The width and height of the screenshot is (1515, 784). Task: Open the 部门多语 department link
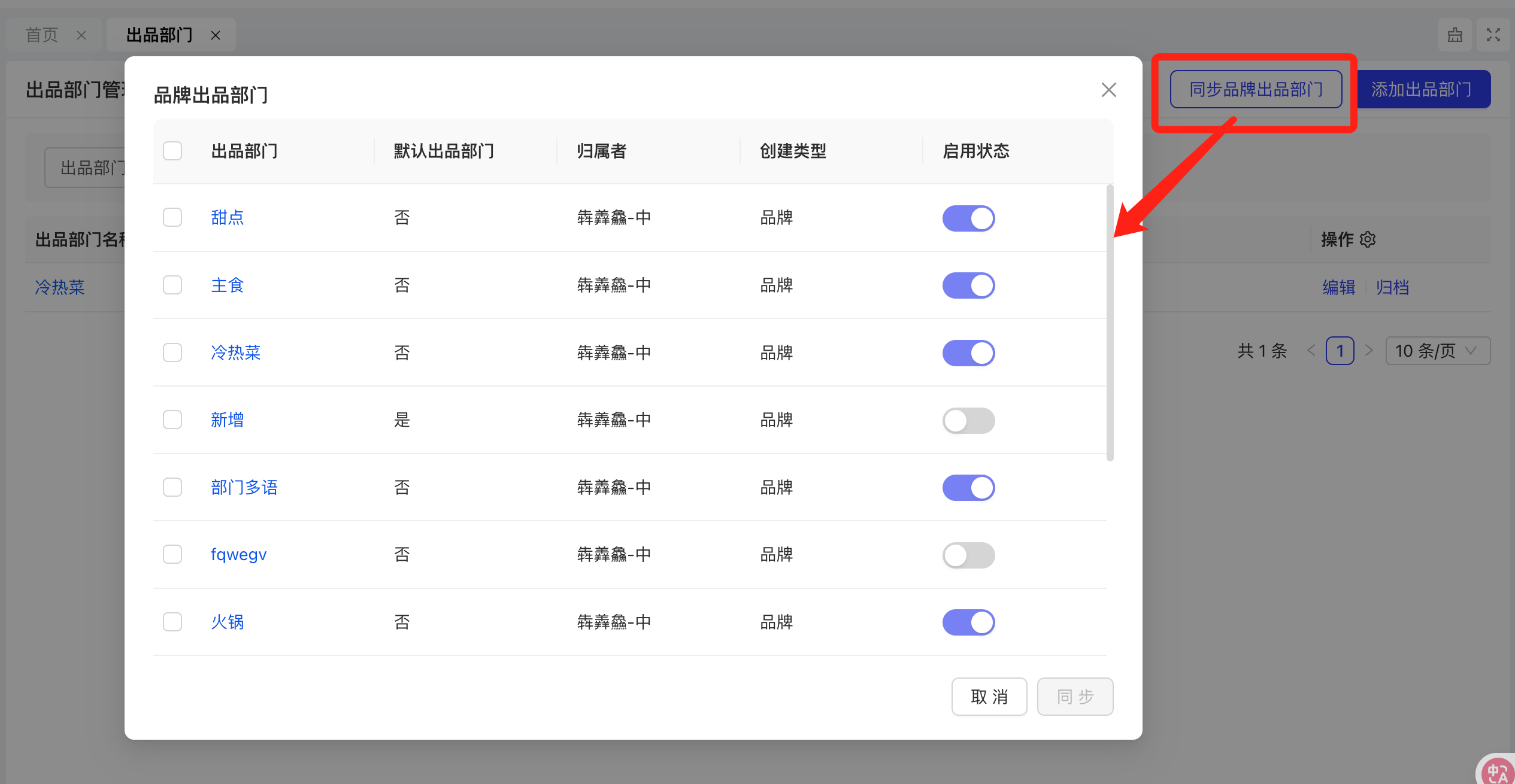coord(244,487)
